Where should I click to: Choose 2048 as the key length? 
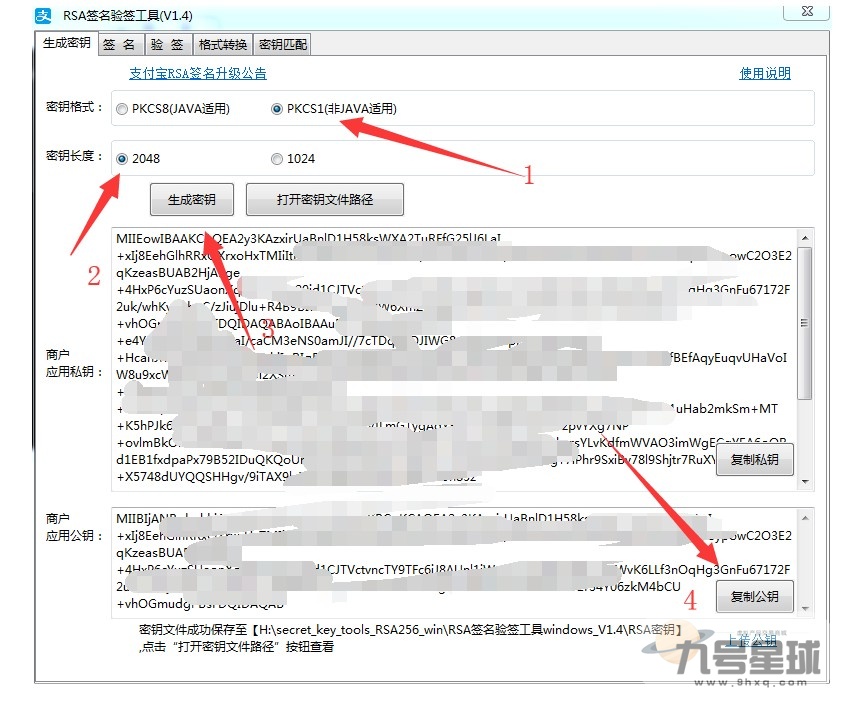pos(122,158)
